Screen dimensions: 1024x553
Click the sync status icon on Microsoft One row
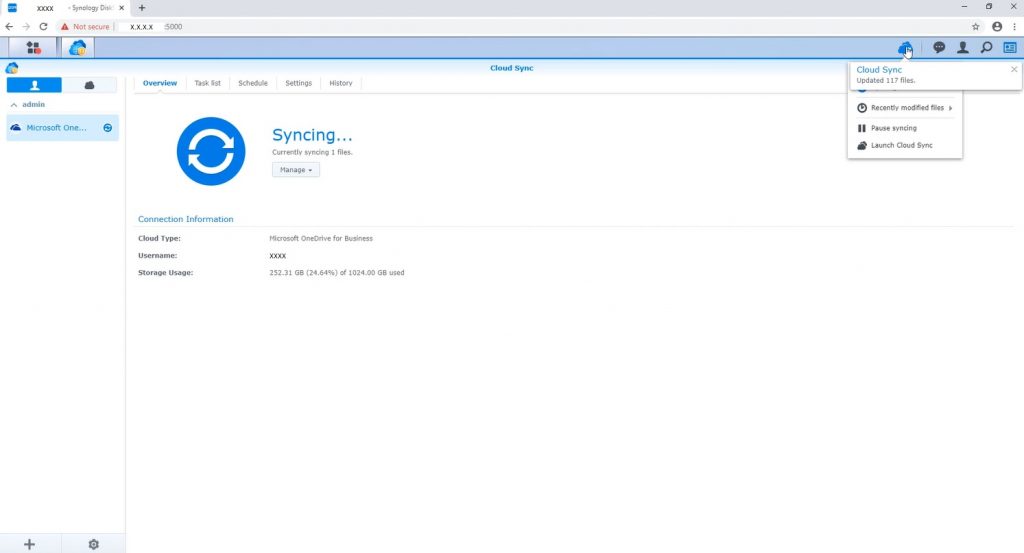click(x=108, y=128)
